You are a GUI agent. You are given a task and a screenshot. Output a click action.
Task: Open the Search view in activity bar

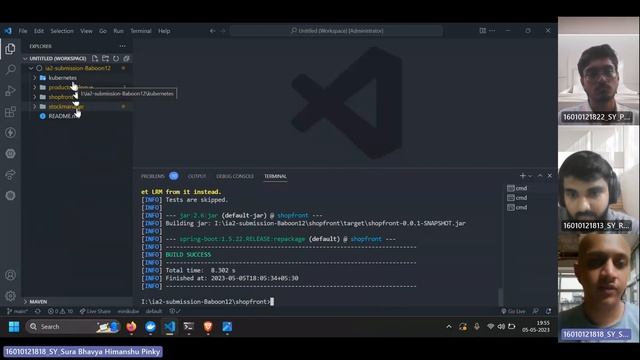[x=10, y=70]
